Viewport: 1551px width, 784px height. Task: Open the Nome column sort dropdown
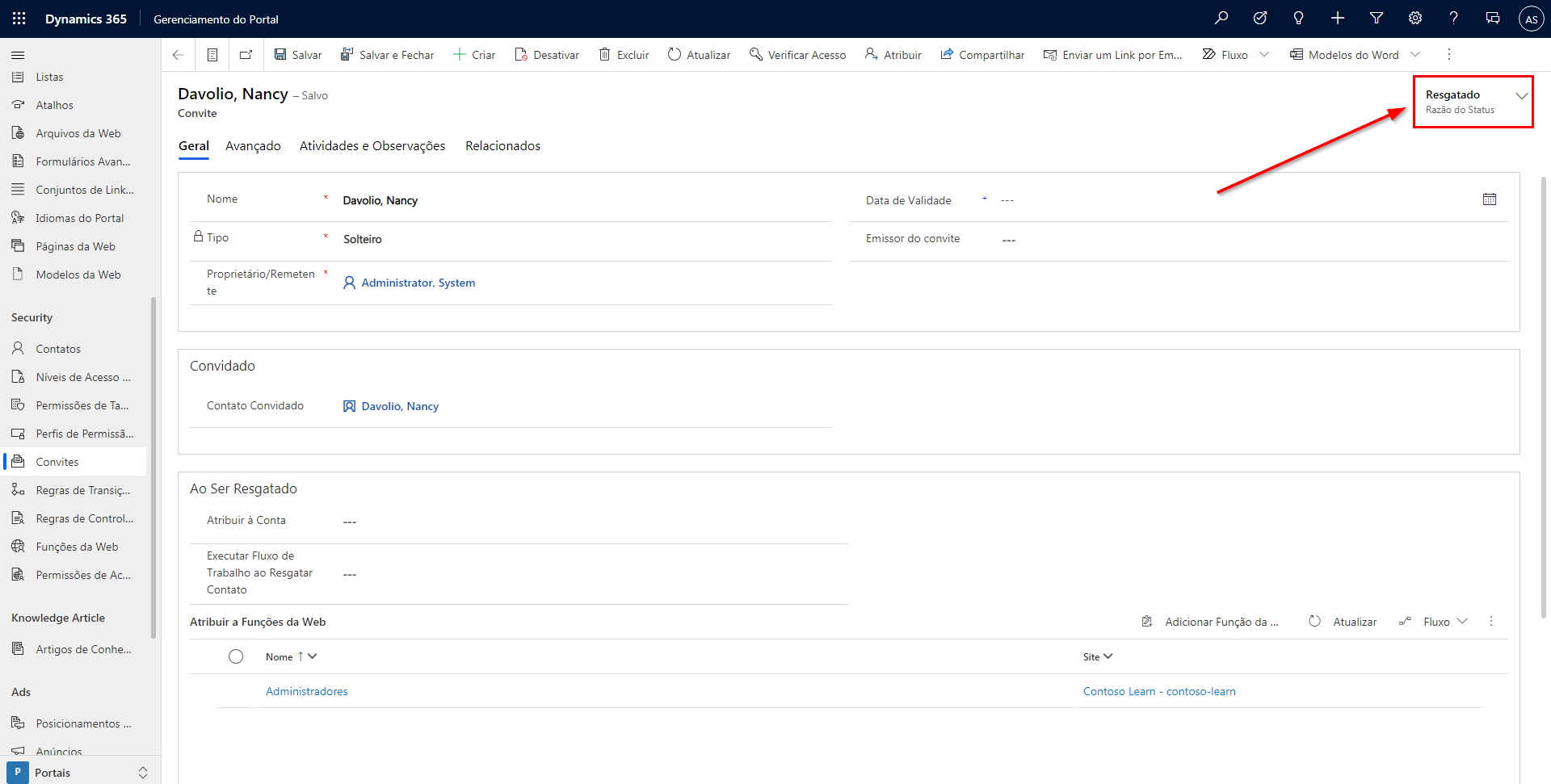pyautogui.click(x=313, y=656)
